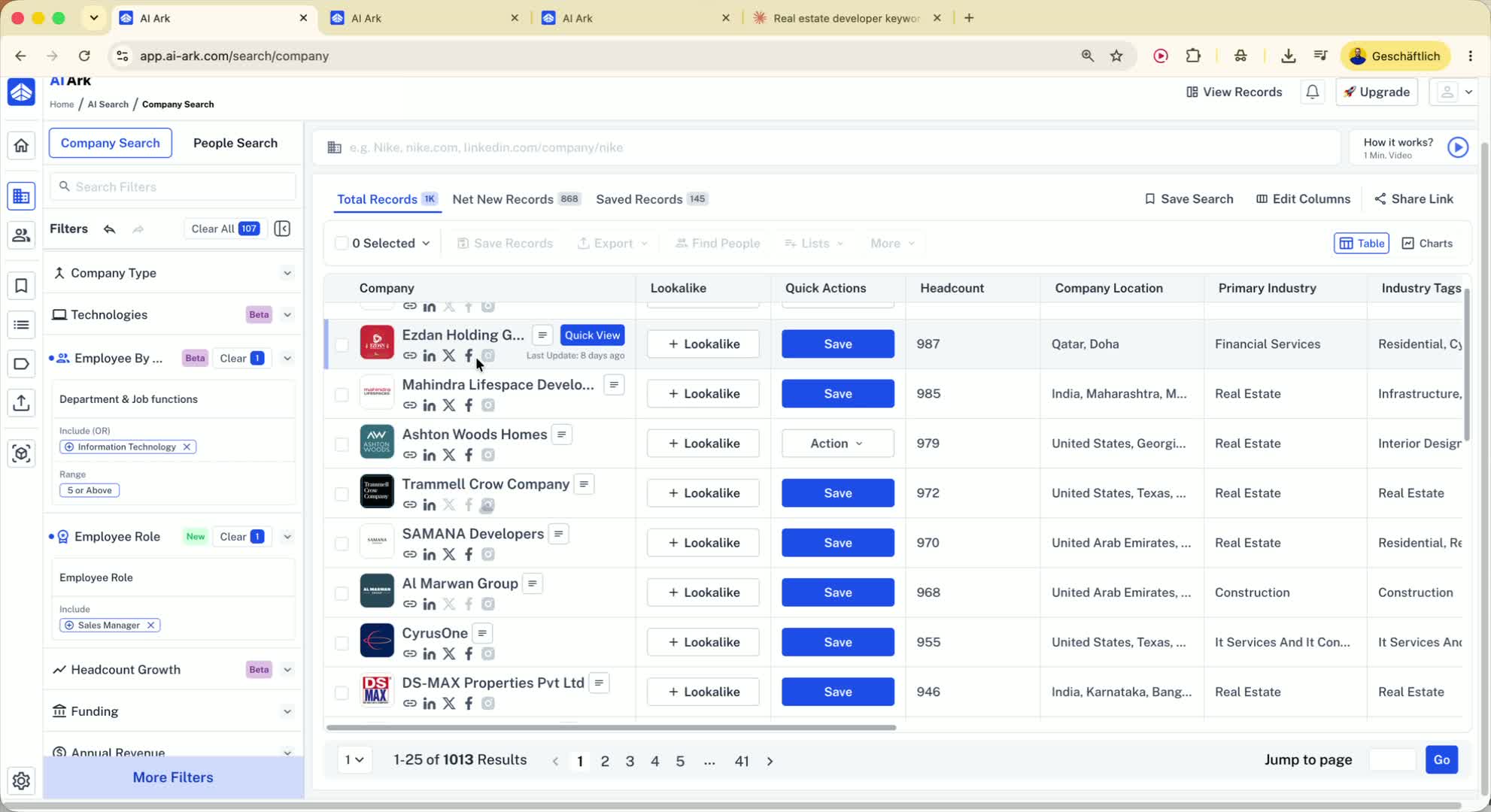Collapse the filters panel

tap(283, 229)
